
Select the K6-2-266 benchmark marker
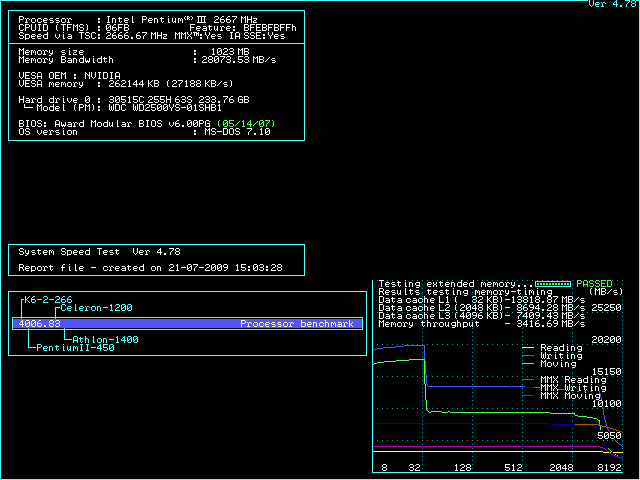pyautogui.click(x=47, y=300)
